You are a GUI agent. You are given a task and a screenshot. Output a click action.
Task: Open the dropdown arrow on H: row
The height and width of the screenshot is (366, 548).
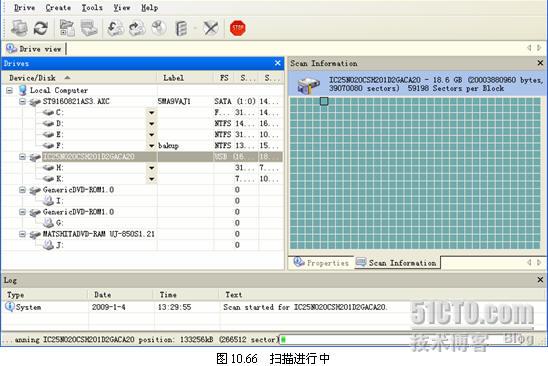151,168
